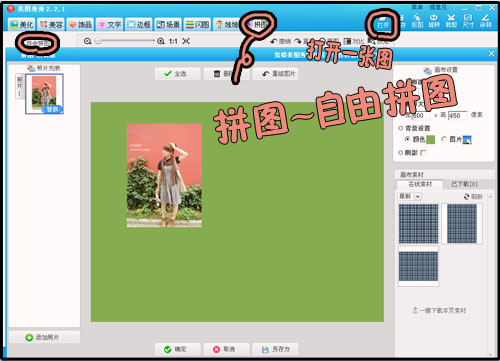Click the 1:1 actual size button
Screen dimensions: 500x361
[x=173, y=41]
